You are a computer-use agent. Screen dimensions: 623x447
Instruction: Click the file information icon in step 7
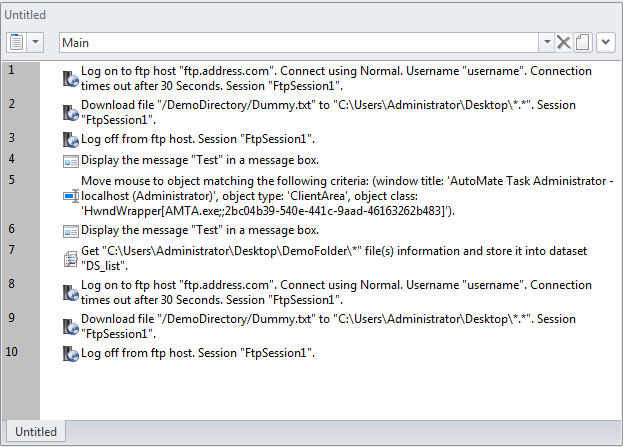[70, 258]
